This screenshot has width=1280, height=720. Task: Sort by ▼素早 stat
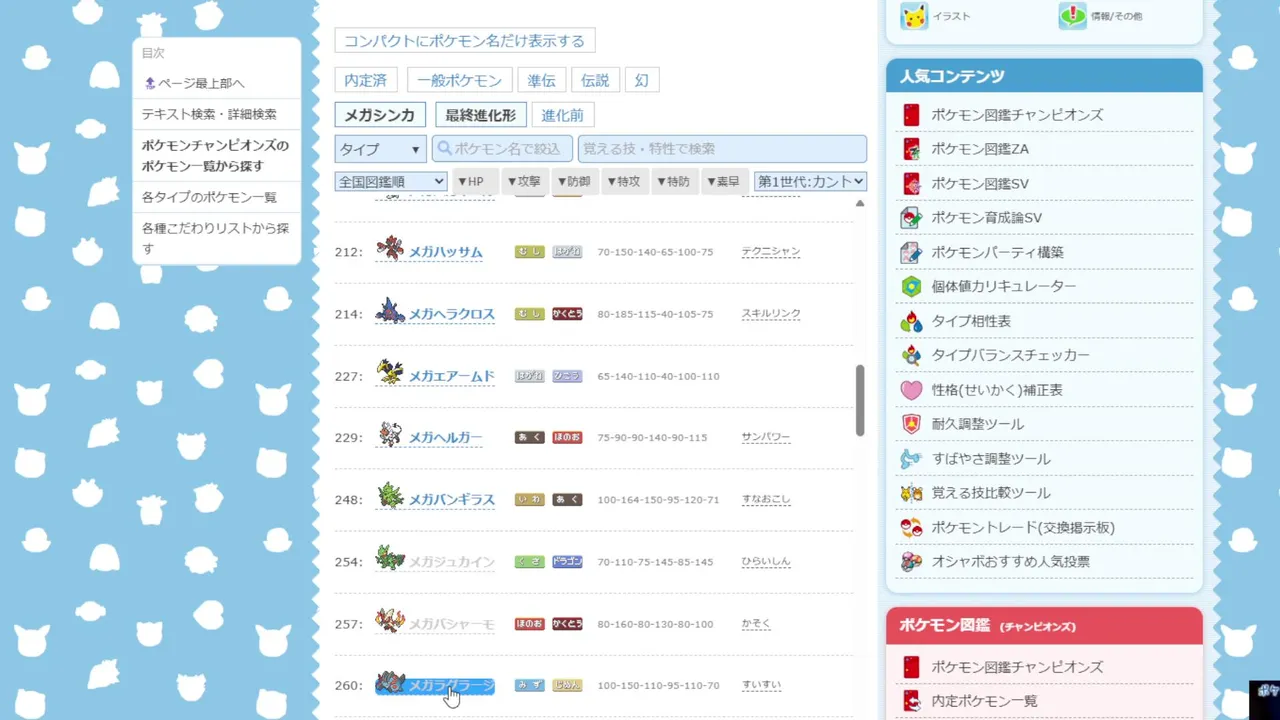click(724, 181)
